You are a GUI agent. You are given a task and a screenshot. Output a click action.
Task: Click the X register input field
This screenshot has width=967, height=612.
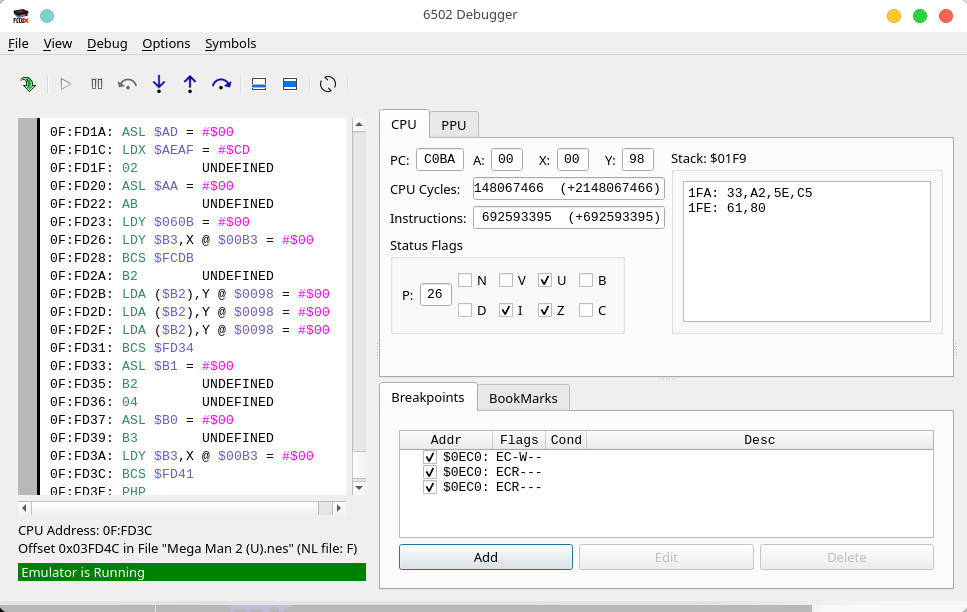572,159
